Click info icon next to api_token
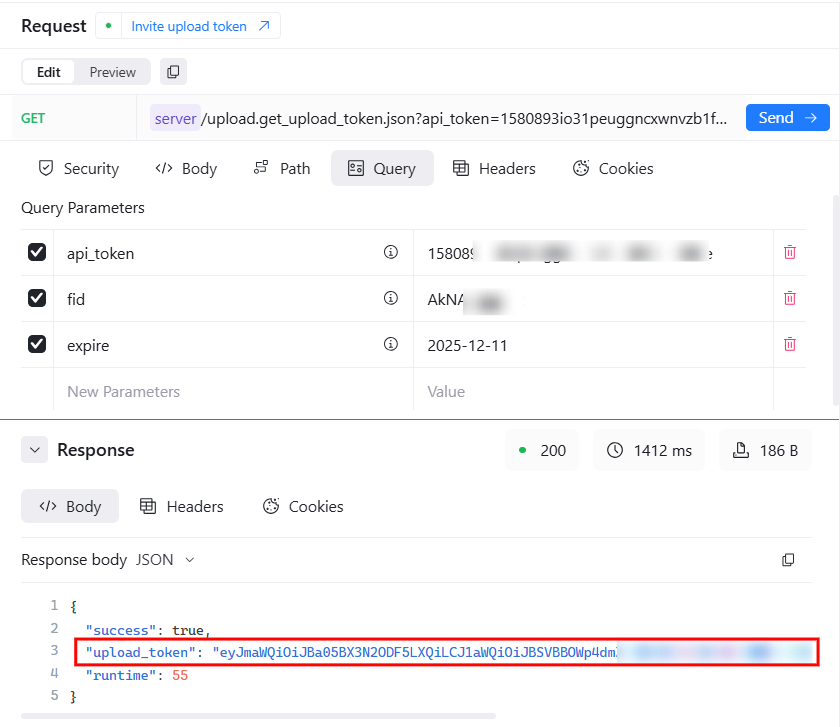840x727 pixels. [x=391, y=253]
